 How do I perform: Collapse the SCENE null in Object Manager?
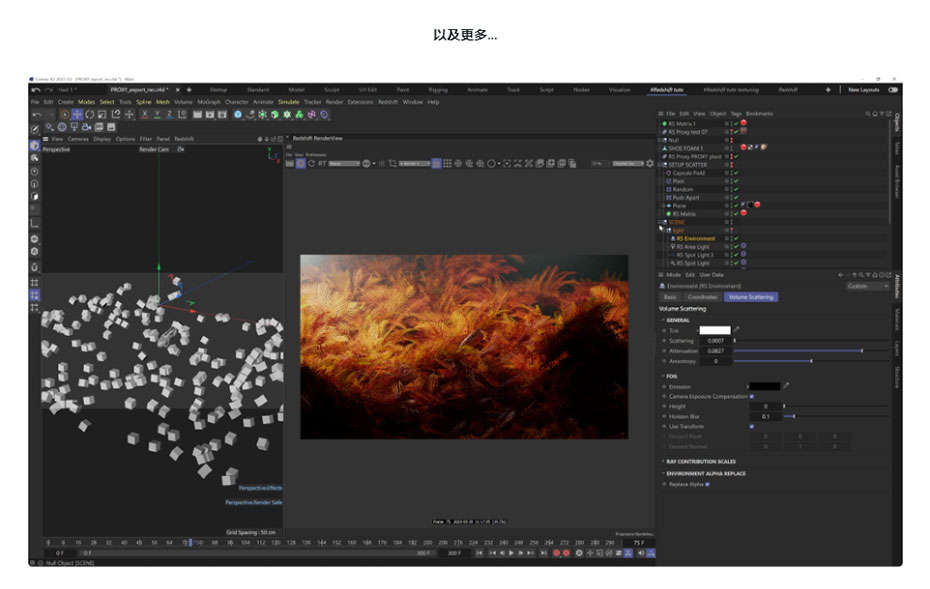(x=660, y=222)
